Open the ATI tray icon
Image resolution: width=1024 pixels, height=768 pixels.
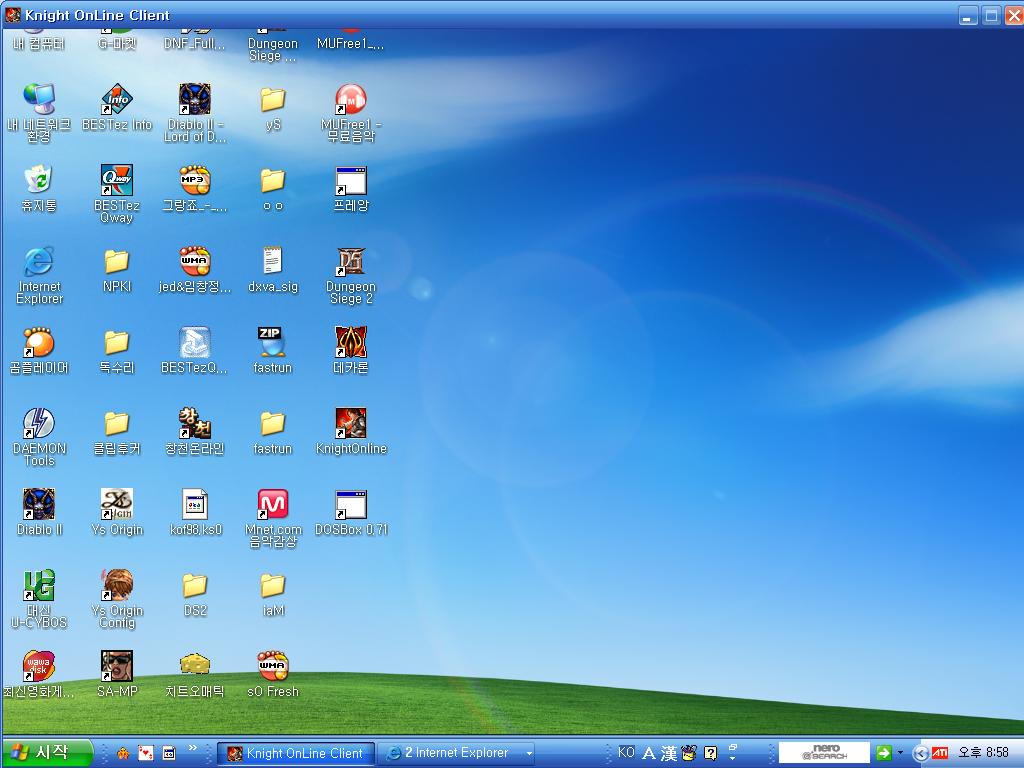[x=939, y=753]
